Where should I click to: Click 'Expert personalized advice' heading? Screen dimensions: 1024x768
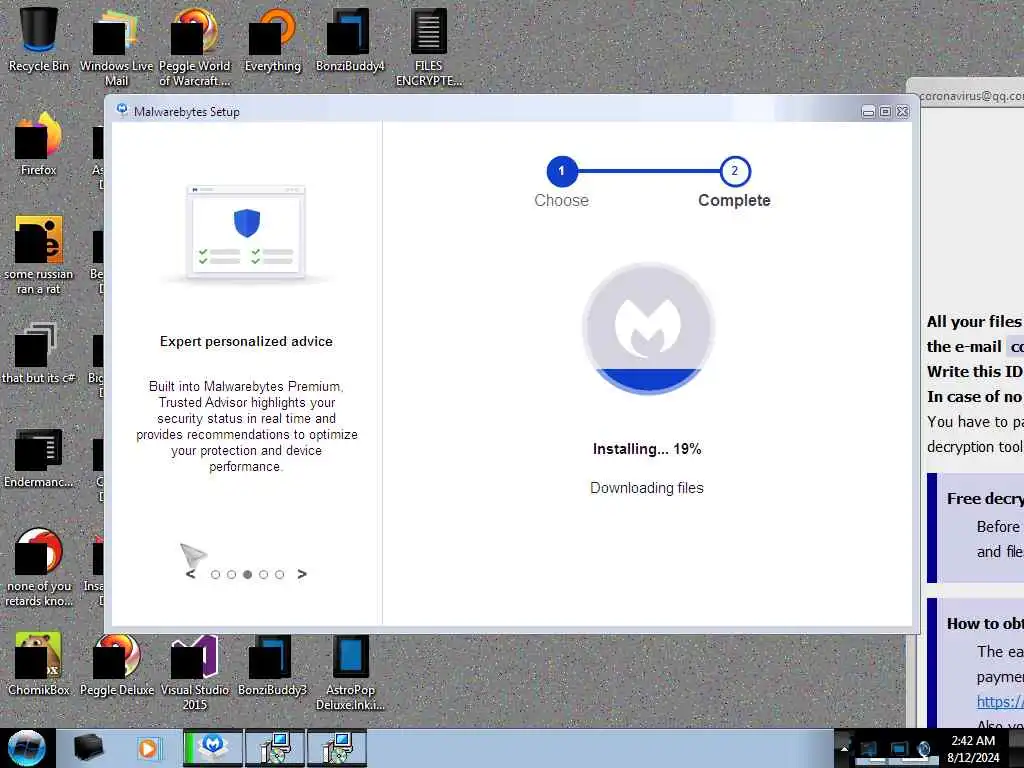pyautogui.click(x=246, y=342)
